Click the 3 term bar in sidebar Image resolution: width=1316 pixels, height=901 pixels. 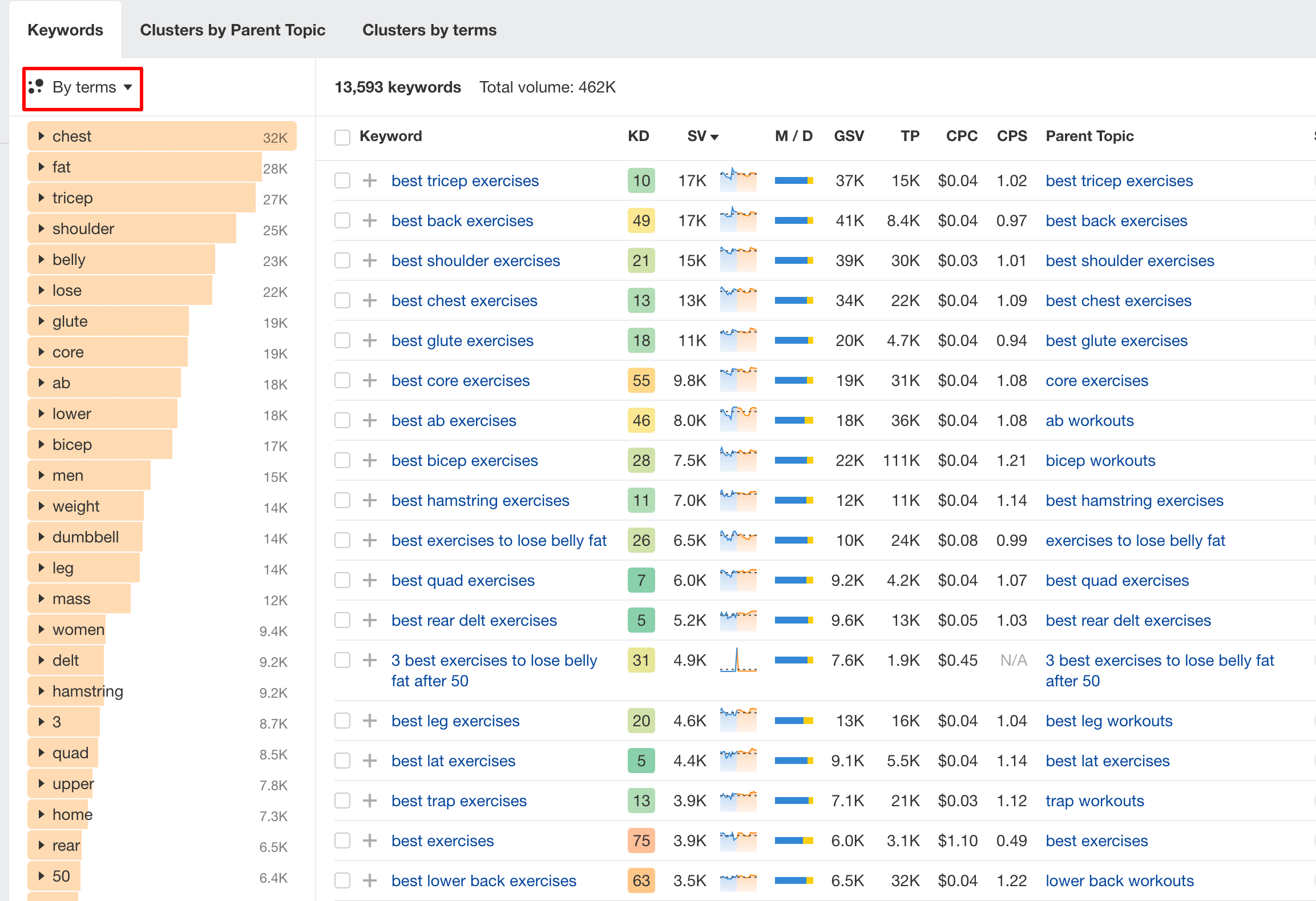tap(63, 722)
